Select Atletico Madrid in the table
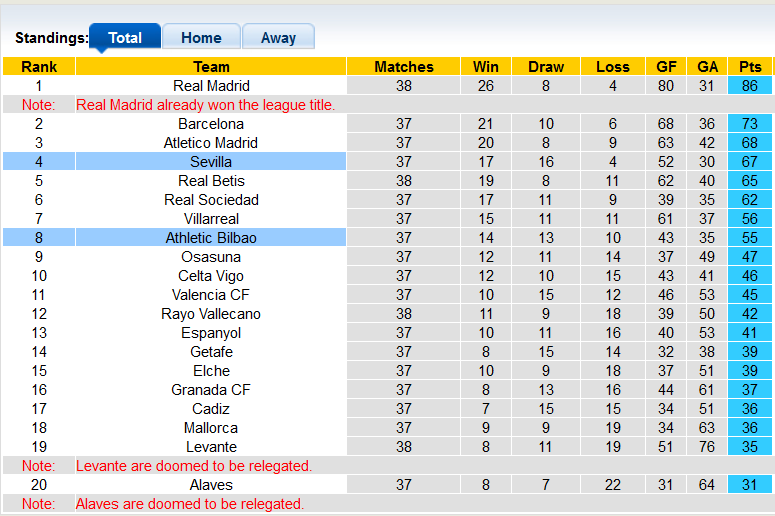This screenshot has width=775, height=516. (x=211, y=143)
